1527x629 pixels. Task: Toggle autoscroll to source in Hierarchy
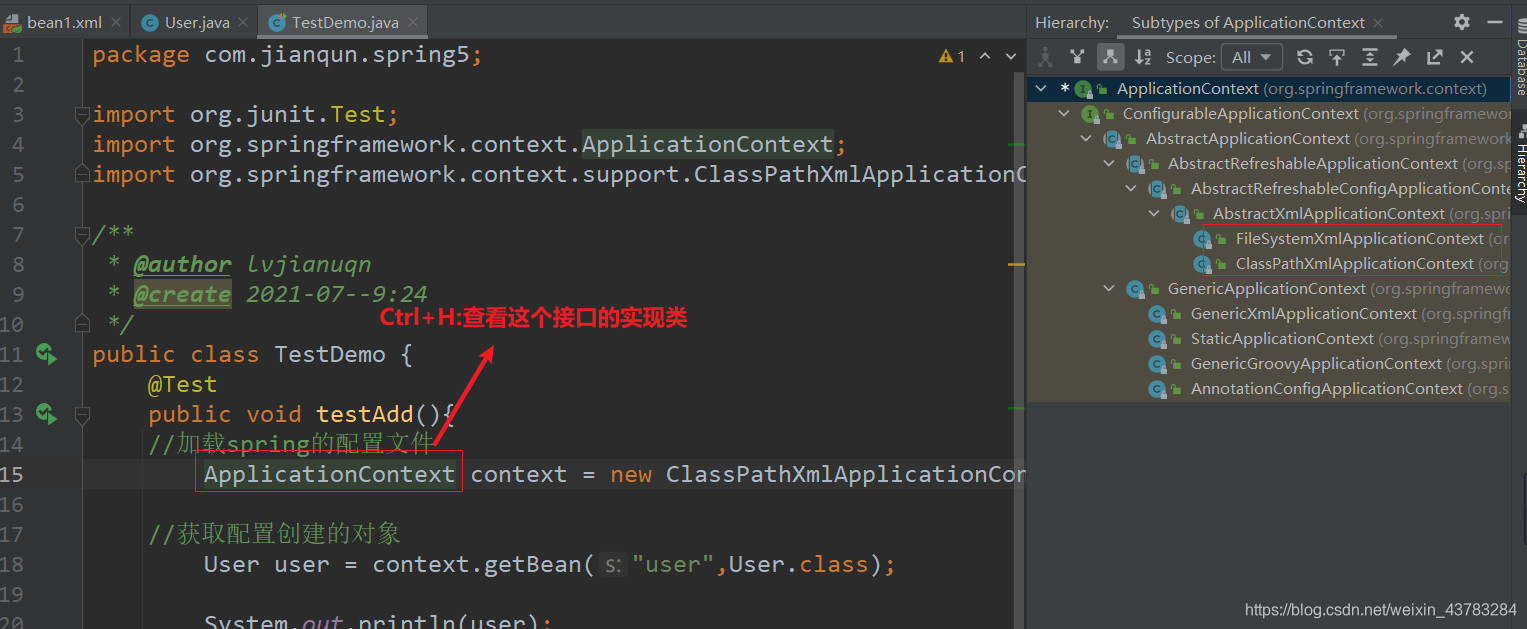(x=1337, y=57)
